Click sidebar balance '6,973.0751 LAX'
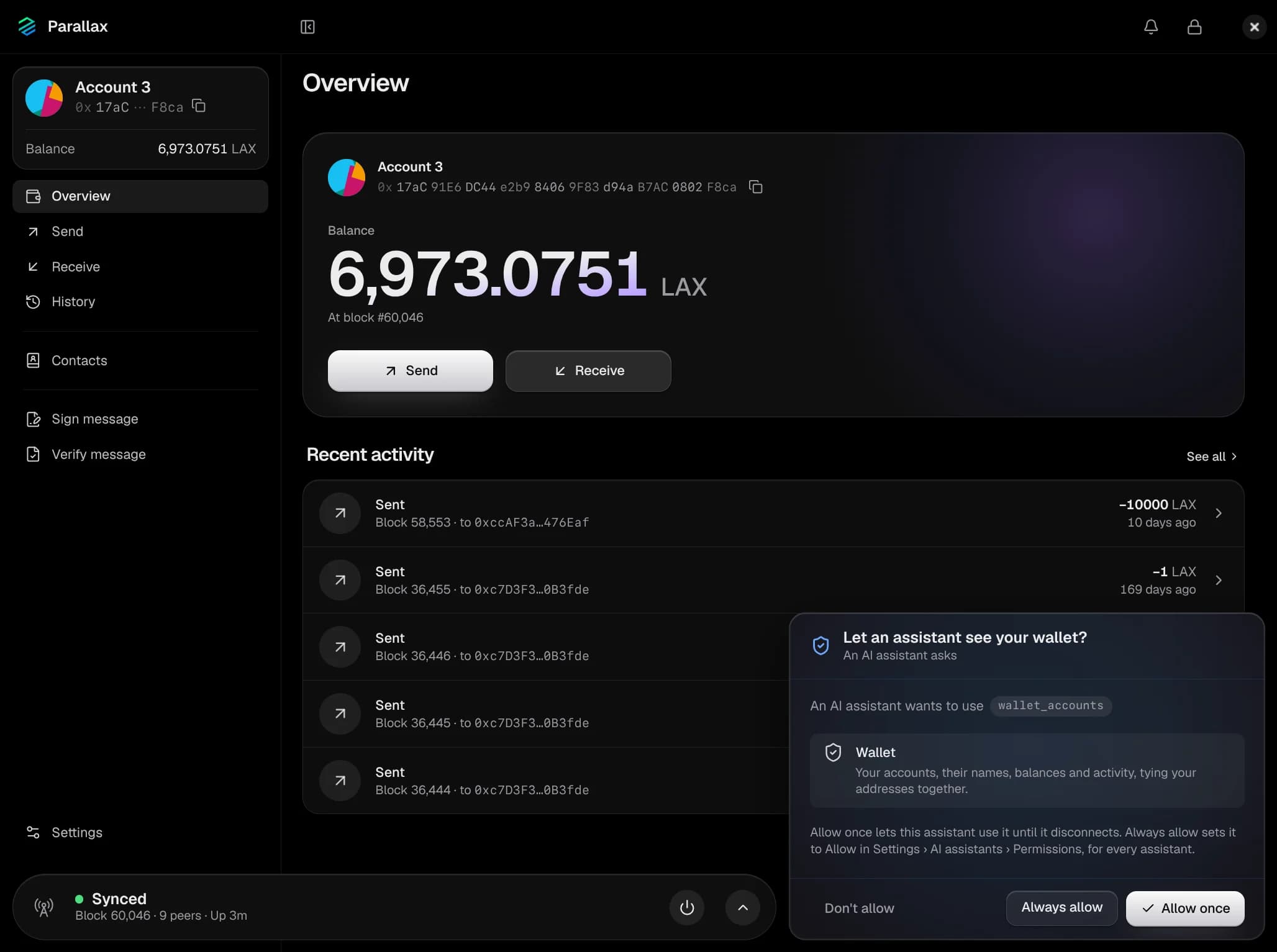This screenshot has width=1277, height=952. 207,149
